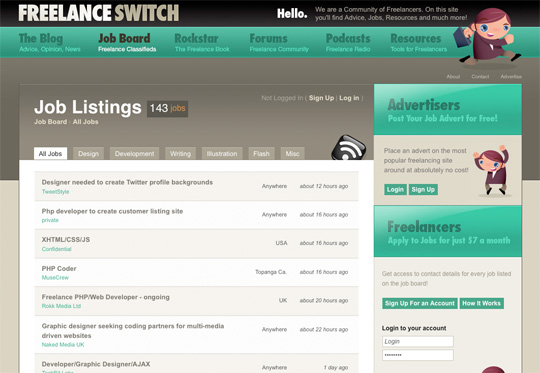Click Log In beside Not Logged In

pyautogui.click(x=349, y=98)
